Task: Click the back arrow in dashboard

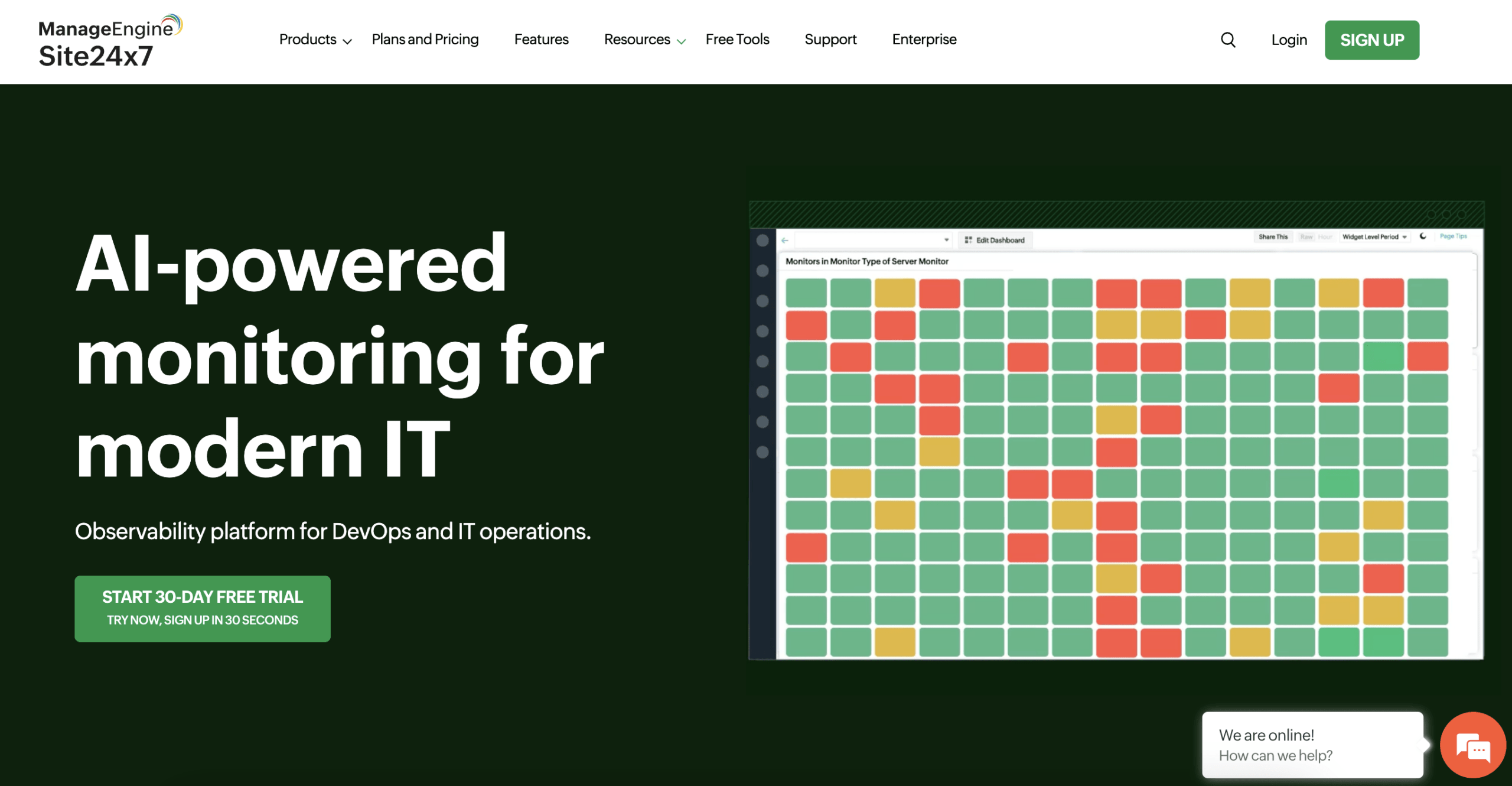Action: (x=785, y=241)
